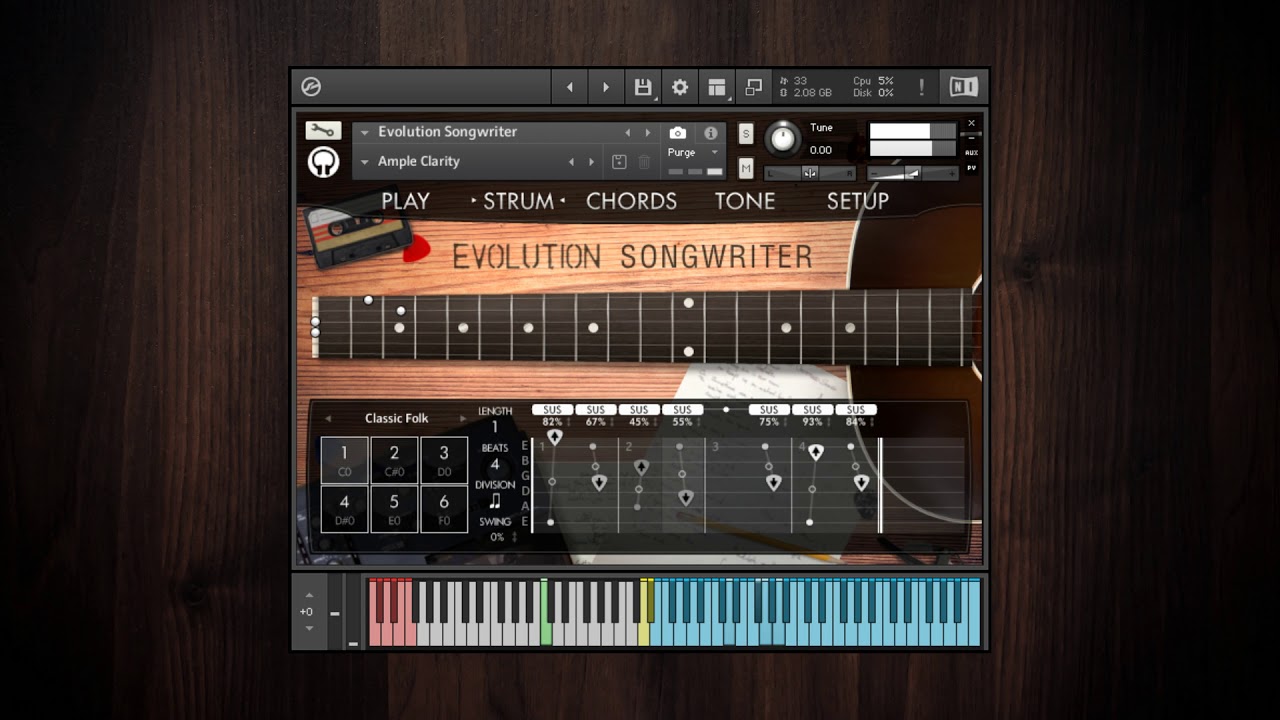Expand the Evolution Songwriter instrument dropdown
Image resolution: width=1280 pixels, height=720 pixels.
(x=365, y=132)
